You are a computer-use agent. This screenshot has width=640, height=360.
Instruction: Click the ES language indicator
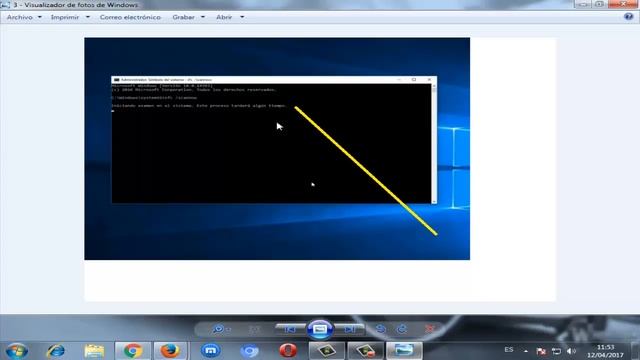tap(509, 350)
